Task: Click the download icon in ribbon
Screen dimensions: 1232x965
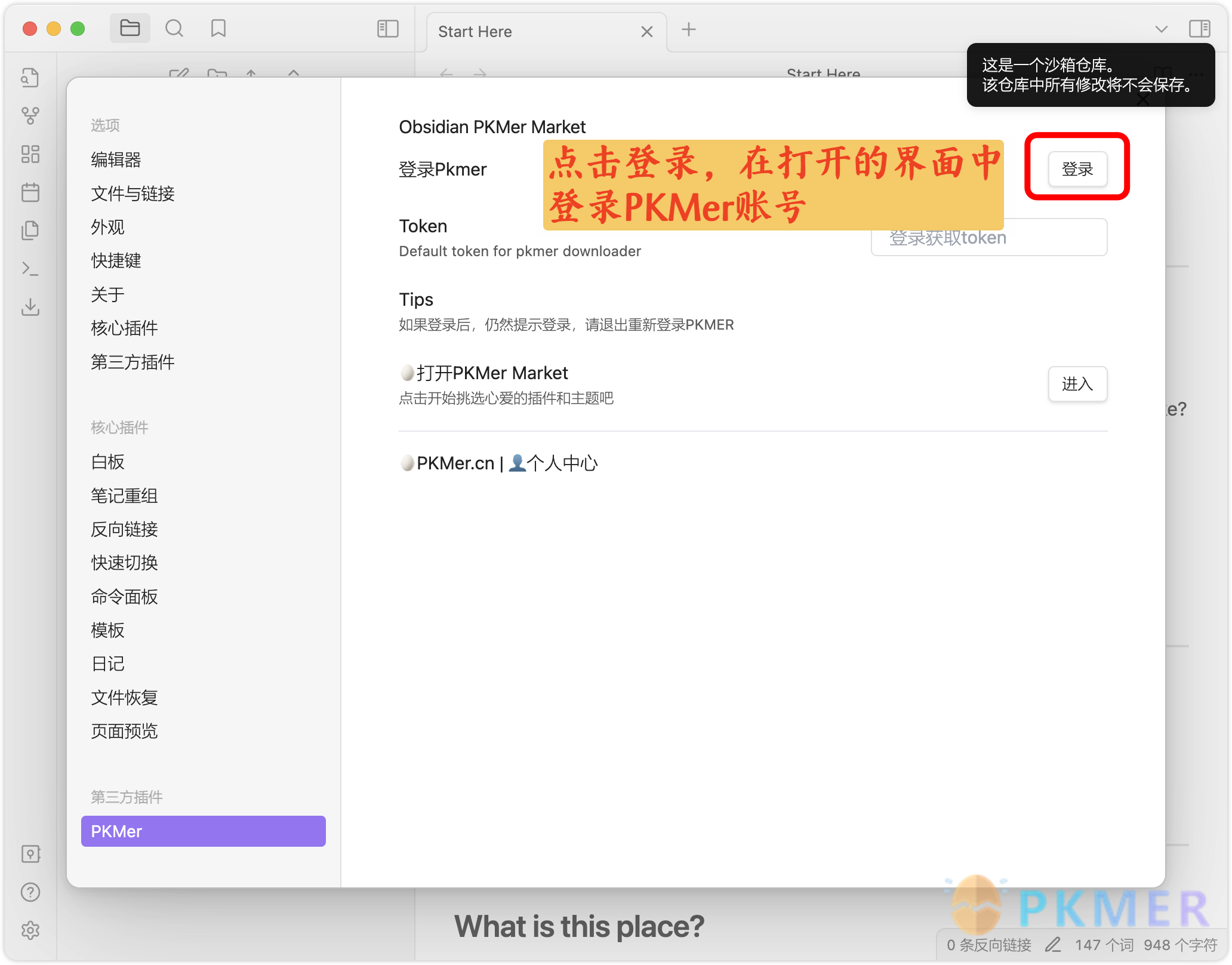Action: tap(30, 307)
